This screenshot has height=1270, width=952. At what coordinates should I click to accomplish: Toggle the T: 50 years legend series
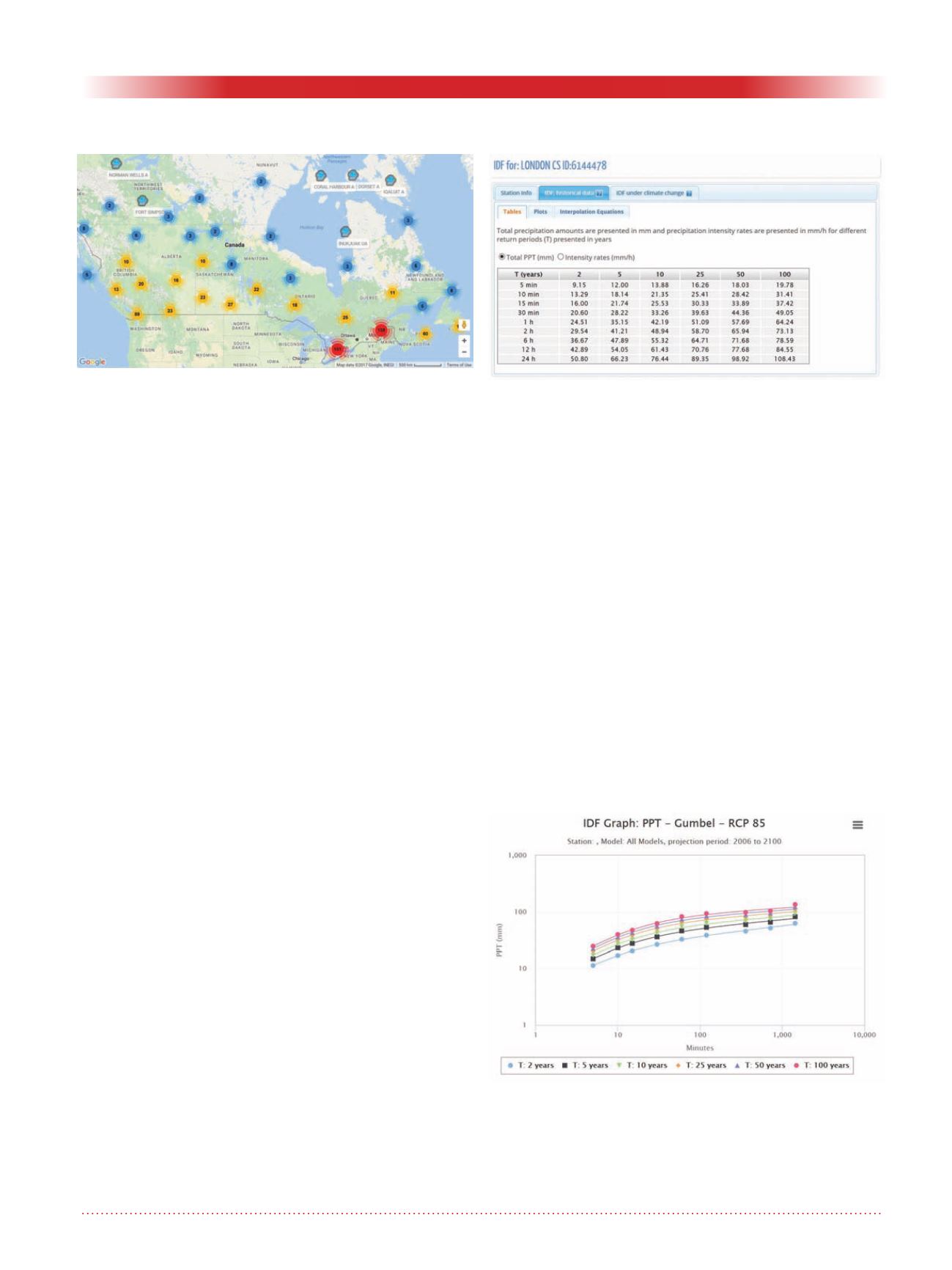(759, 1065)
